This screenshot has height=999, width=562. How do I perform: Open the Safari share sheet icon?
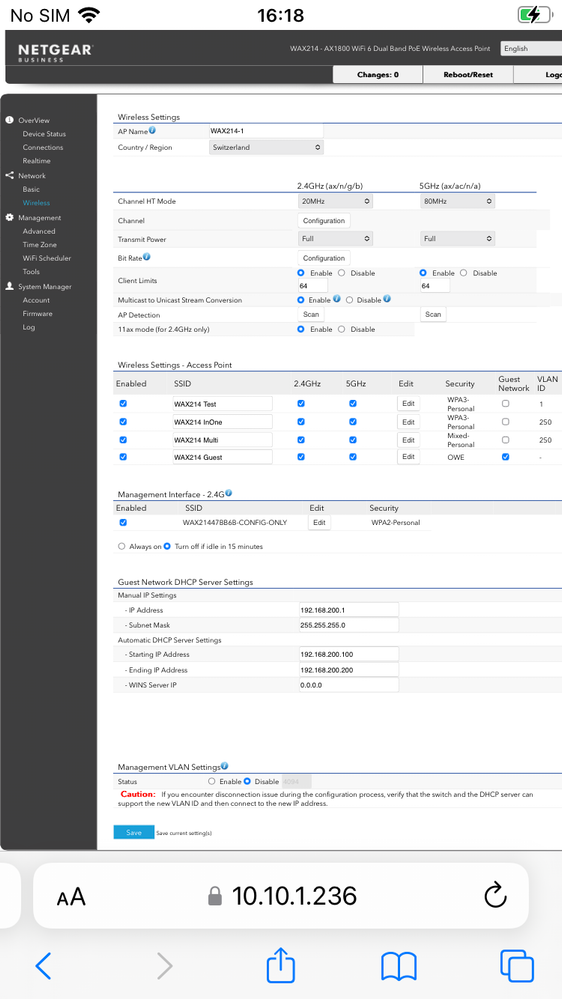(x=280, y=965)
